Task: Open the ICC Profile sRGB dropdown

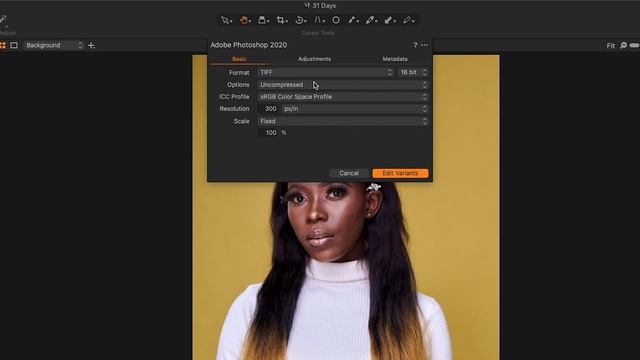Action: pos(343,97)
